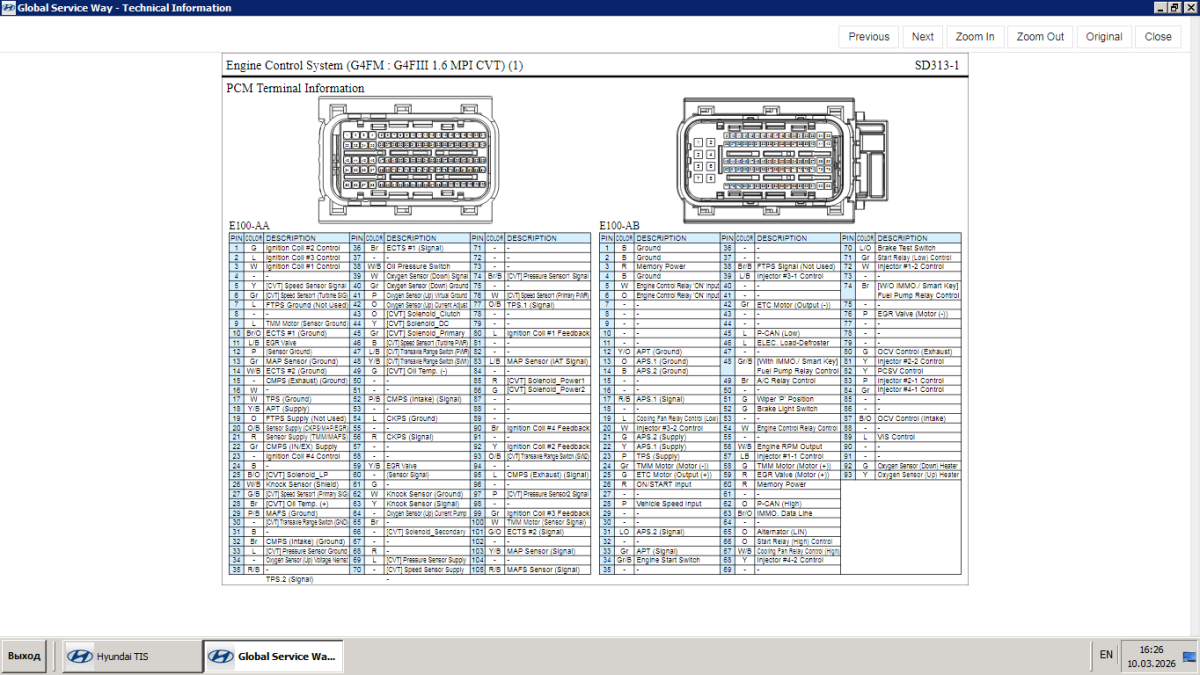The width and height of the screenshot is (1200, 675).
Task: Click Brake Light Switch cell
Action: (x=798, y=409)
